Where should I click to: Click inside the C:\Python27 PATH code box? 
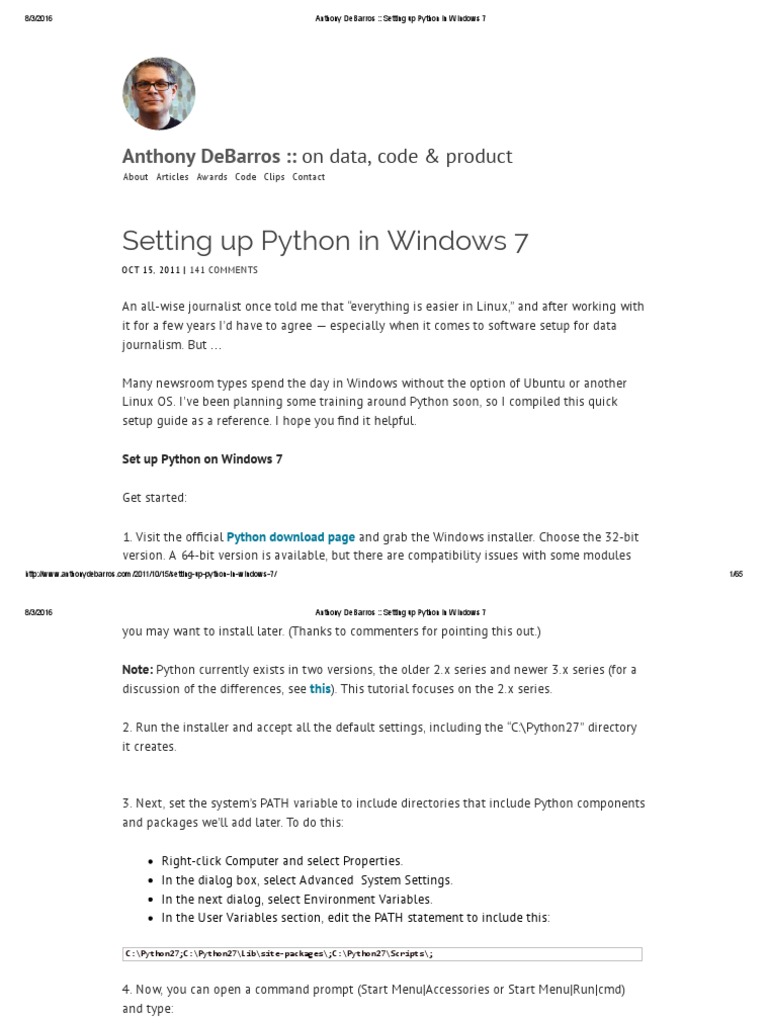pyautogui.click(x=381, y=954)
